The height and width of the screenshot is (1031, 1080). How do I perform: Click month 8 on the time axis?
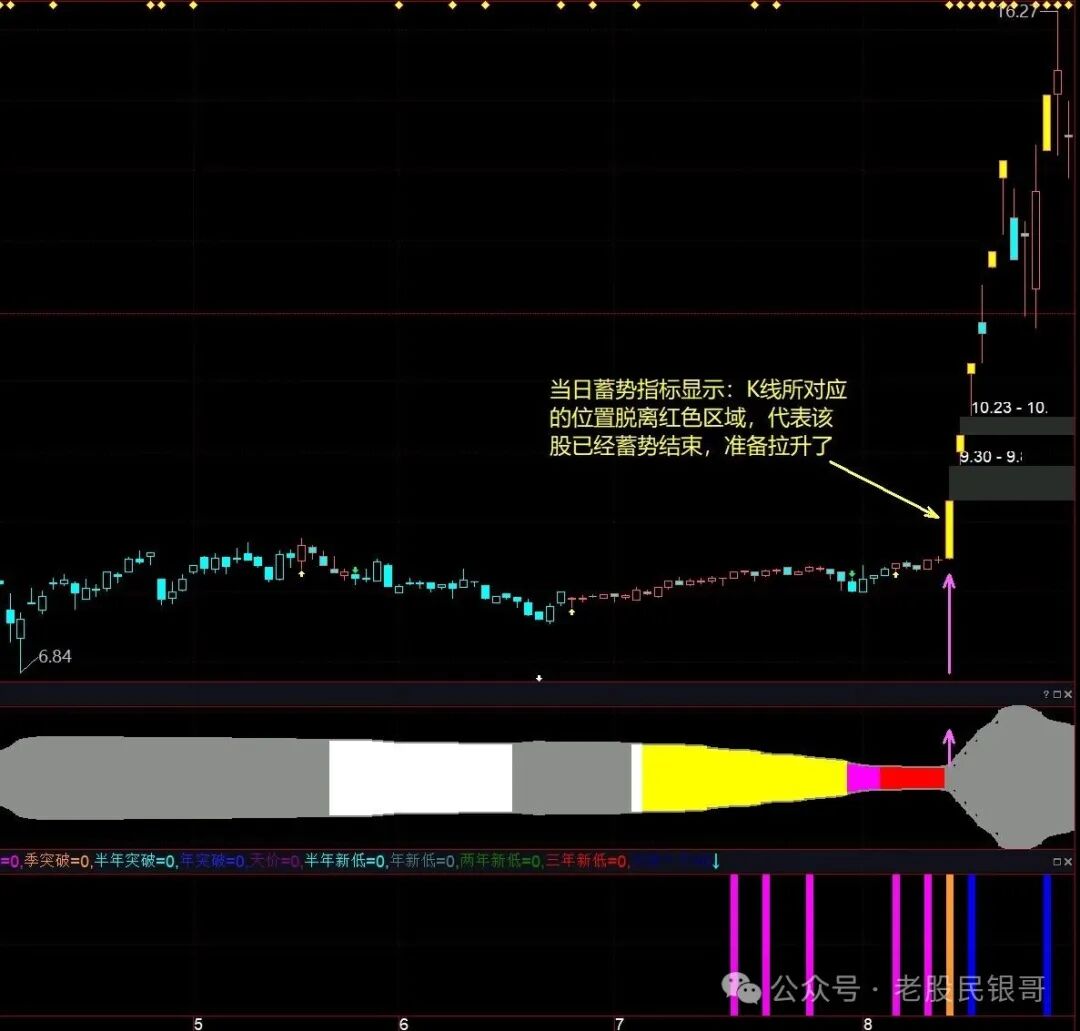(x=868, y=1023)
